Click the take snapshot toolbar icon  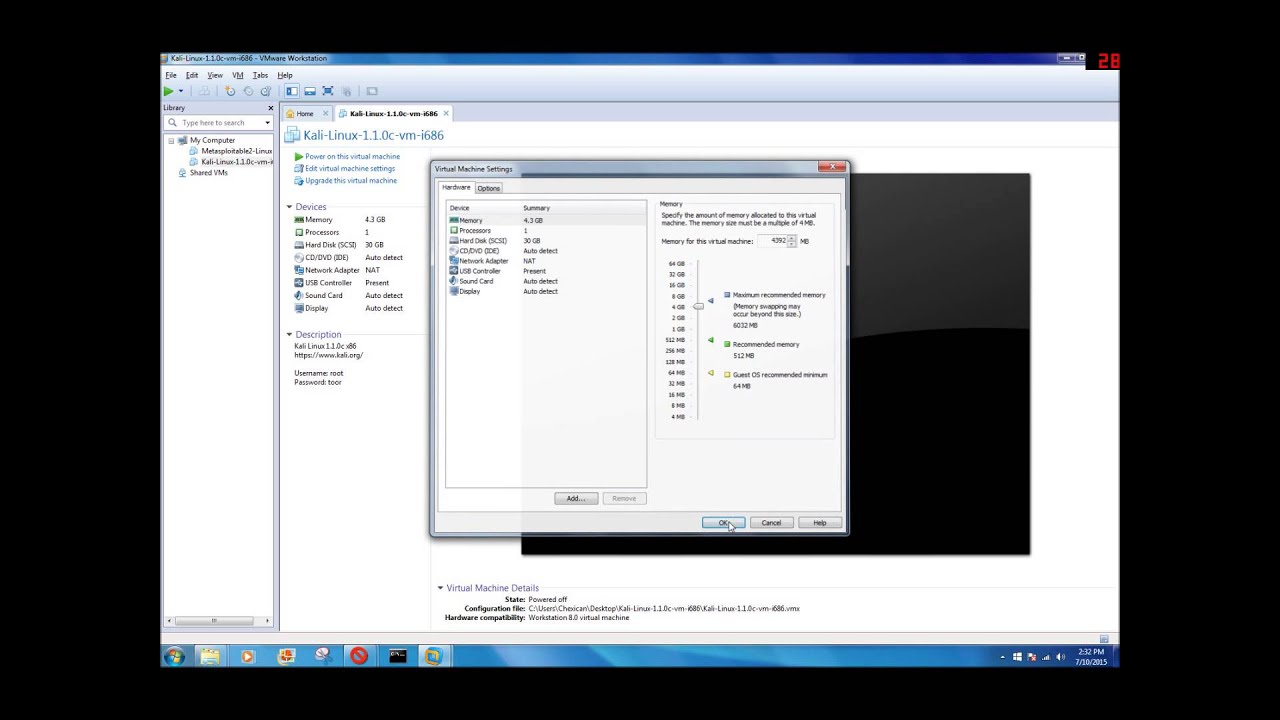(x=230, y=91)
